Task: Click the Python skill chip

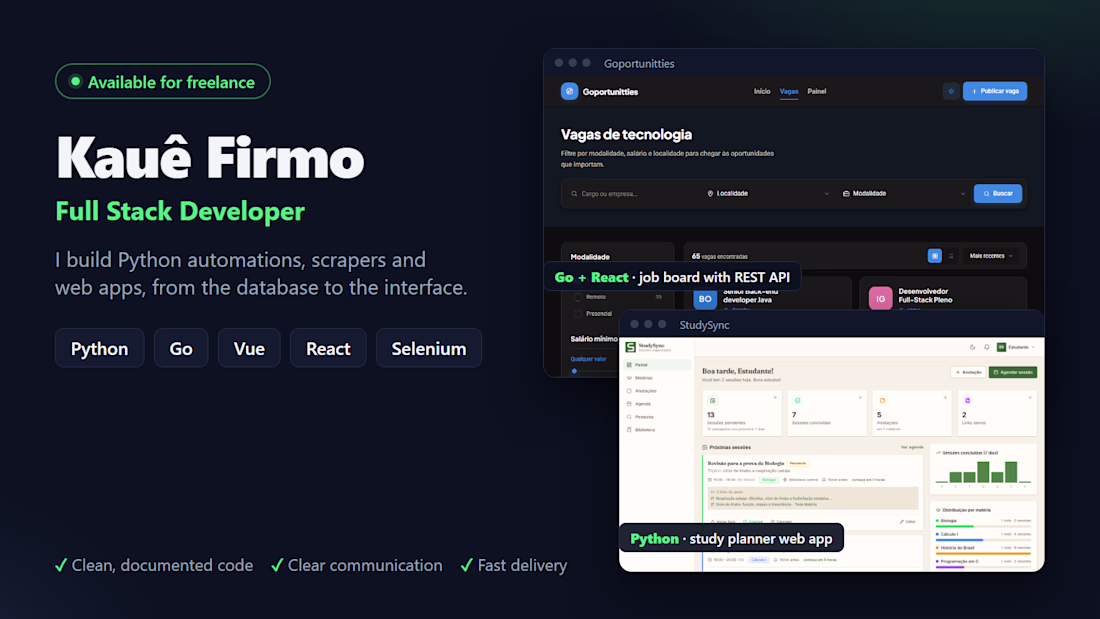Action: [x=100, y=348]
